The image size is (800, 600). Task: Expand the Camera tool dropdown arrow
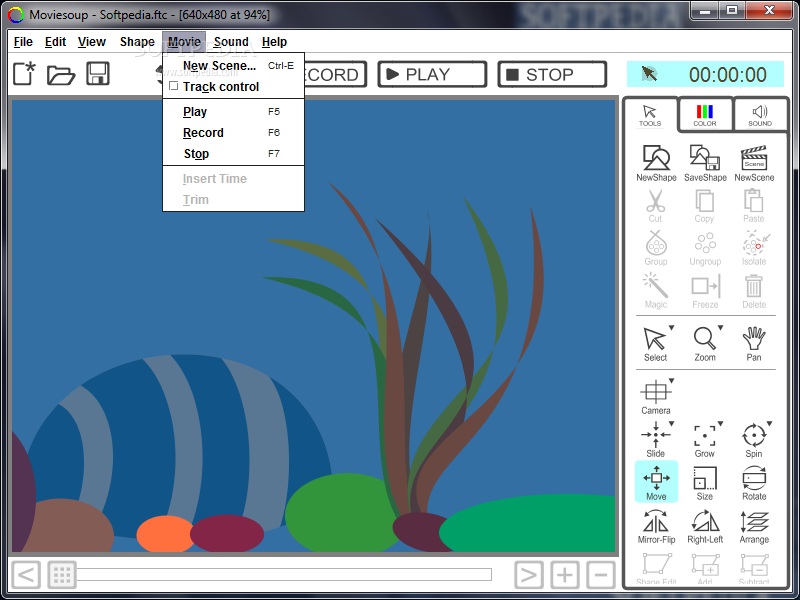(671, 381)
